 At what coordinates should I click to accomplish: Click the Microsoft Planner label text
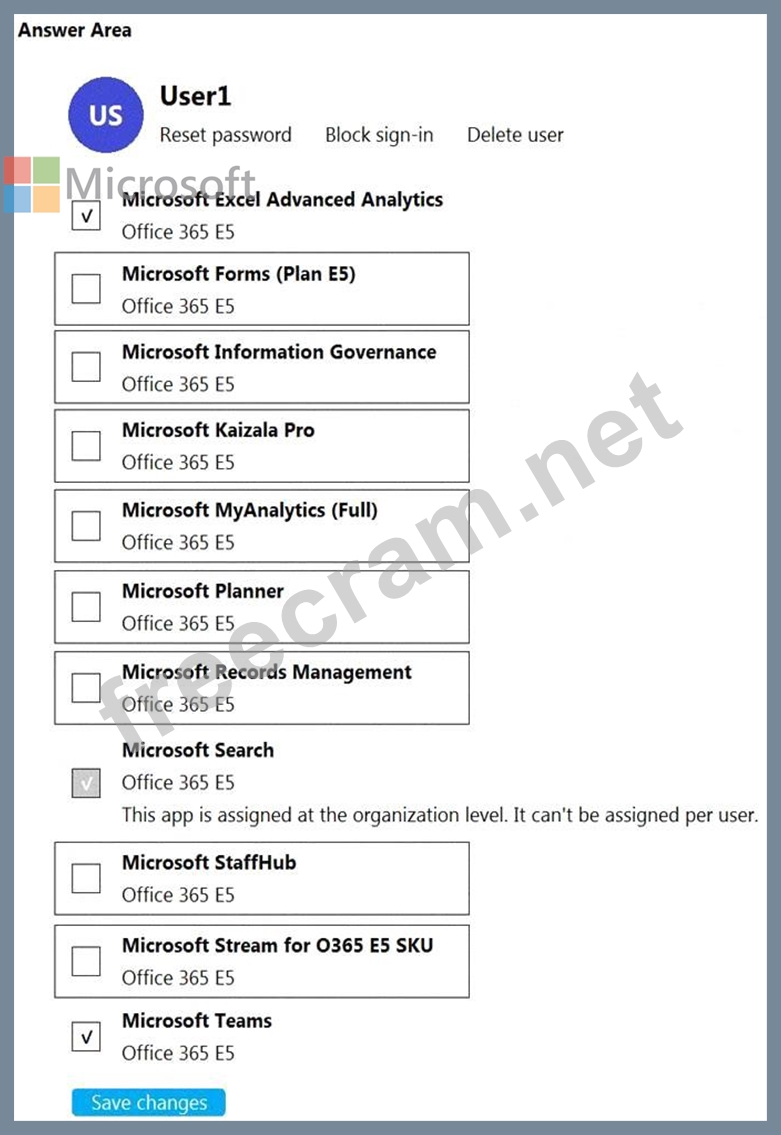click(203, 591)
